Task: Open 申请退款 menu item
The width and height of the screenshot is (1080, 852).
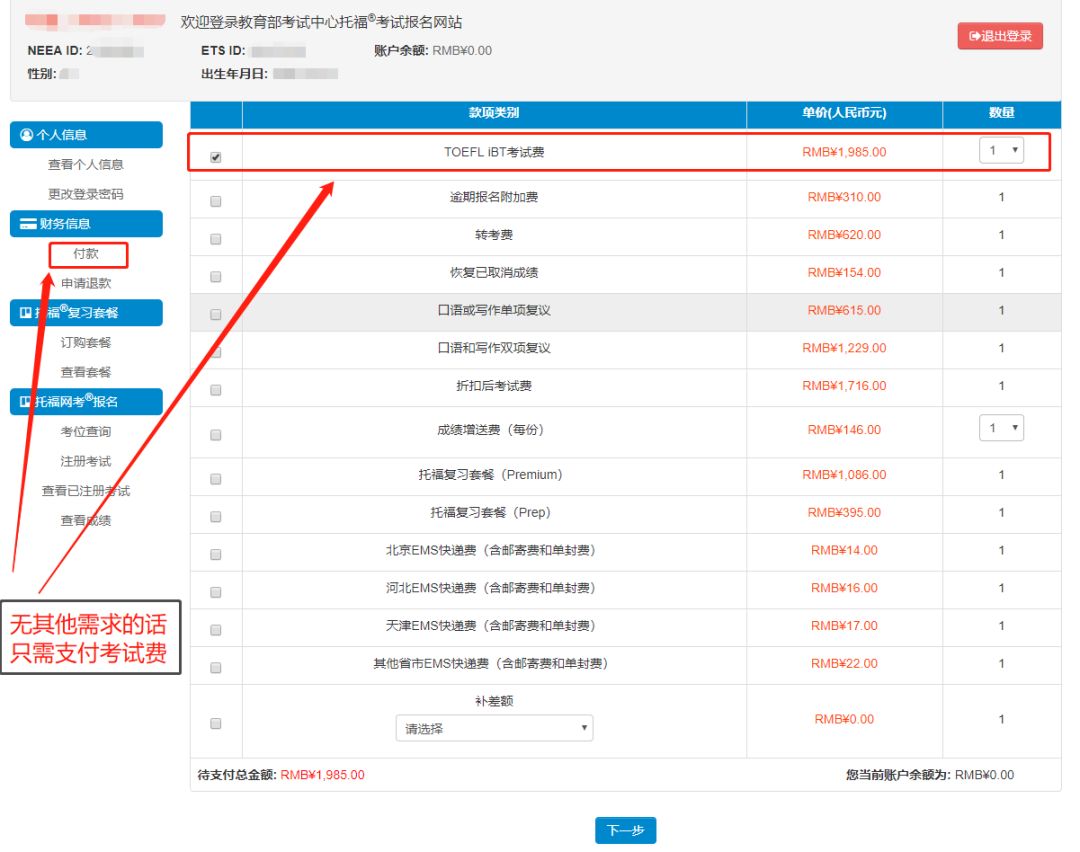Action: tap(86, 284)
